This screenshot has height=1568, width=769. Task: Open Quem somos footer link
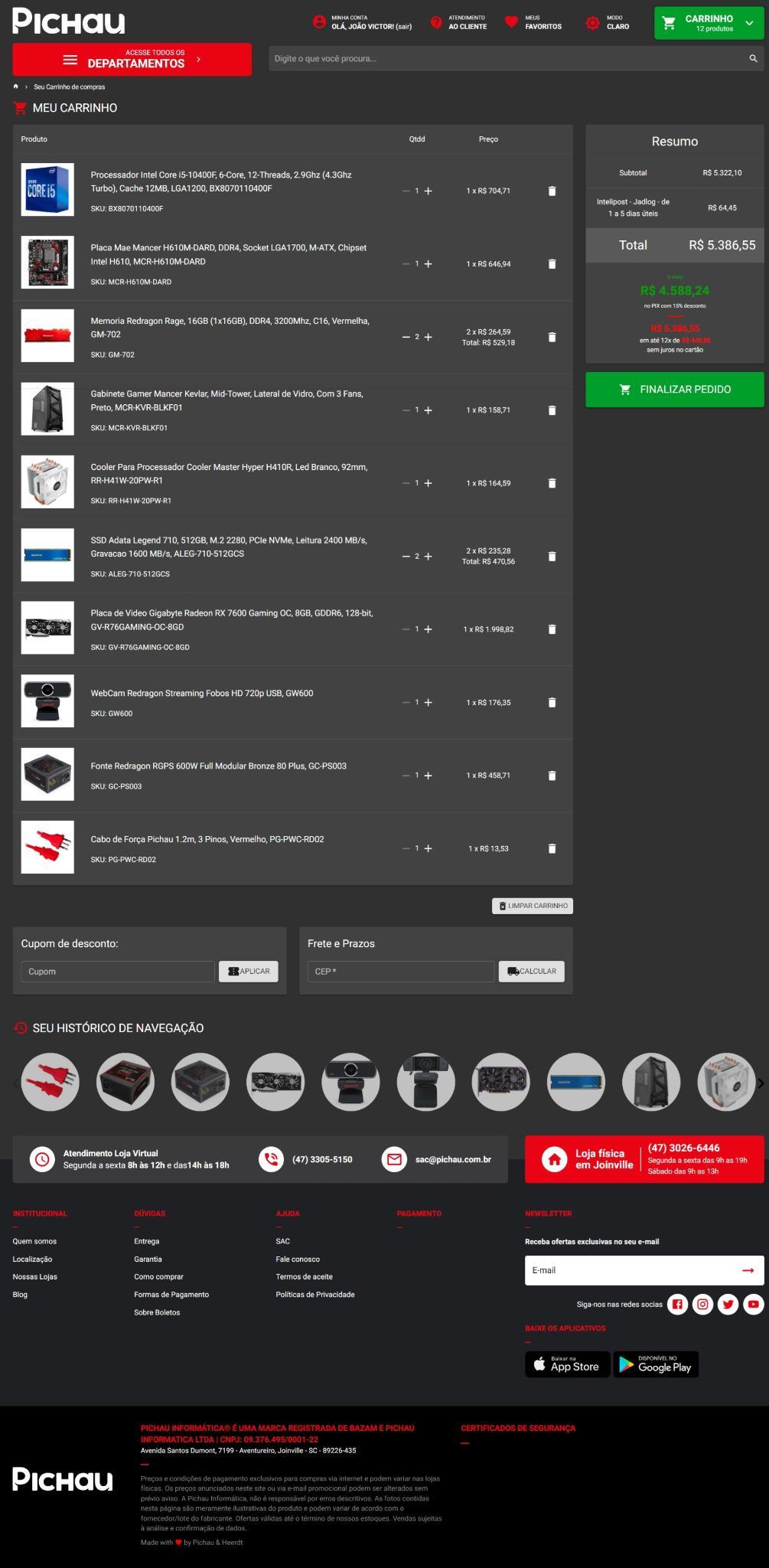[34, 1241]
